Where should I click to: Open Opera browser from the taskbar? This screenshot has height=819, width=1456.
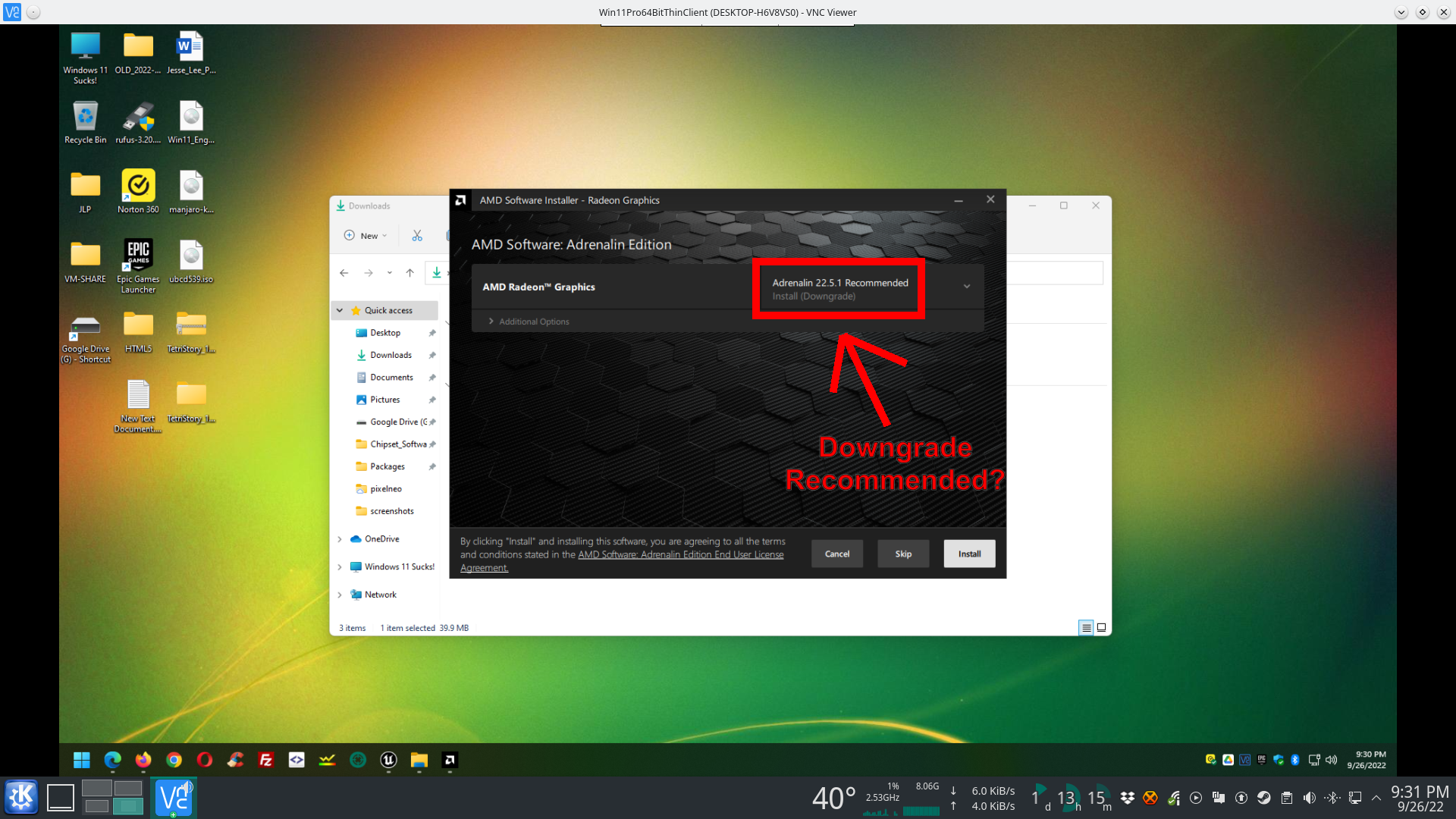click(205, 760)
